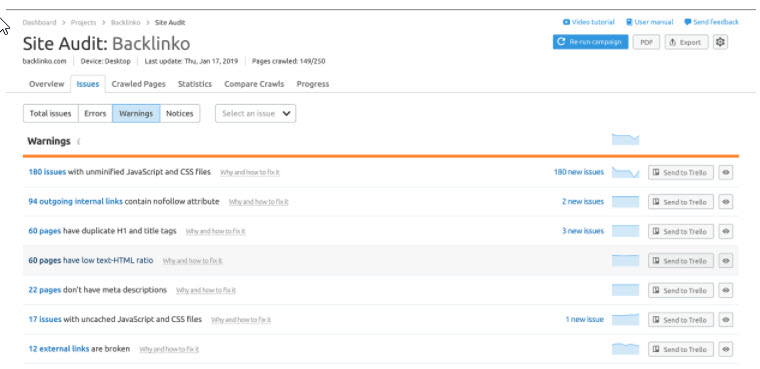Send duplicate H1 issue to Trello
Image resolution: width=760 pixels, height=369 pixels.
click(681, 231)
